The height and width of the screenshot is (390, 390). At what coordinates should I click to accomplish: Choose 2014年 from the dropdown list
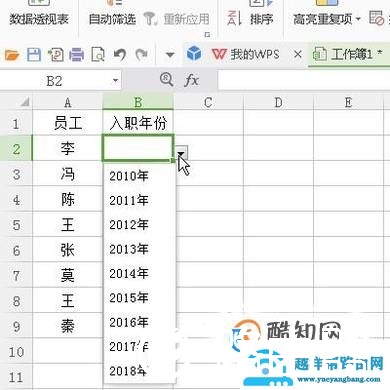[x=140, y=273]
